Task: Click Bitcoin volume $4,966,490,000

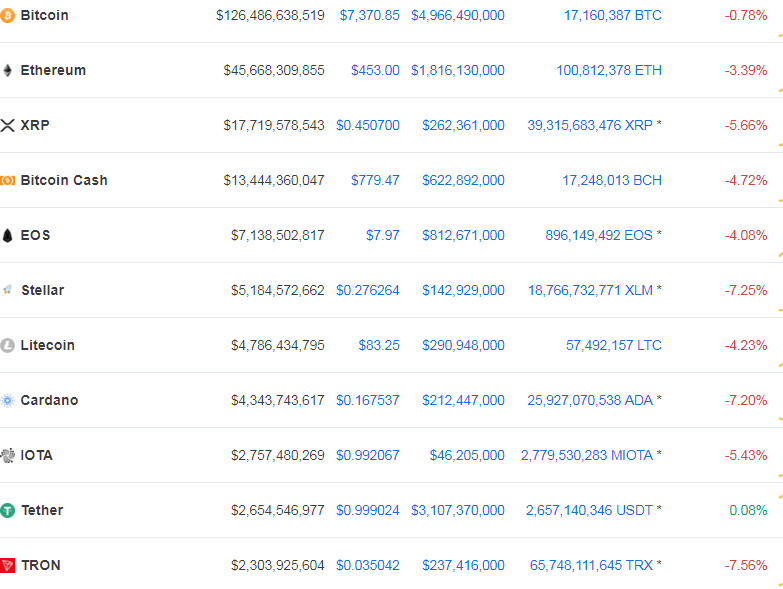Action: point(458,15)
